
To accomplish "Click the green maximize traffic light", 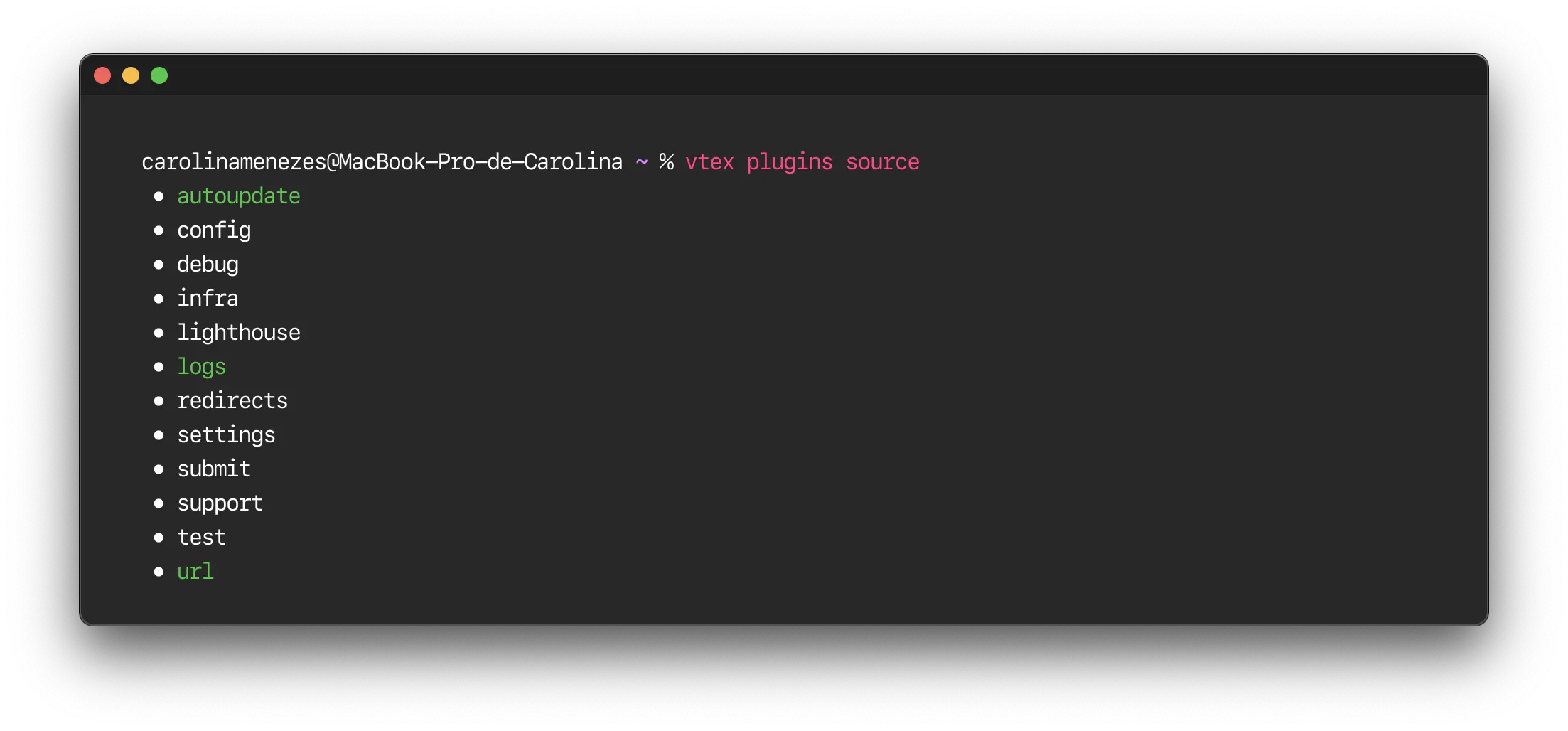I will 159,75.
